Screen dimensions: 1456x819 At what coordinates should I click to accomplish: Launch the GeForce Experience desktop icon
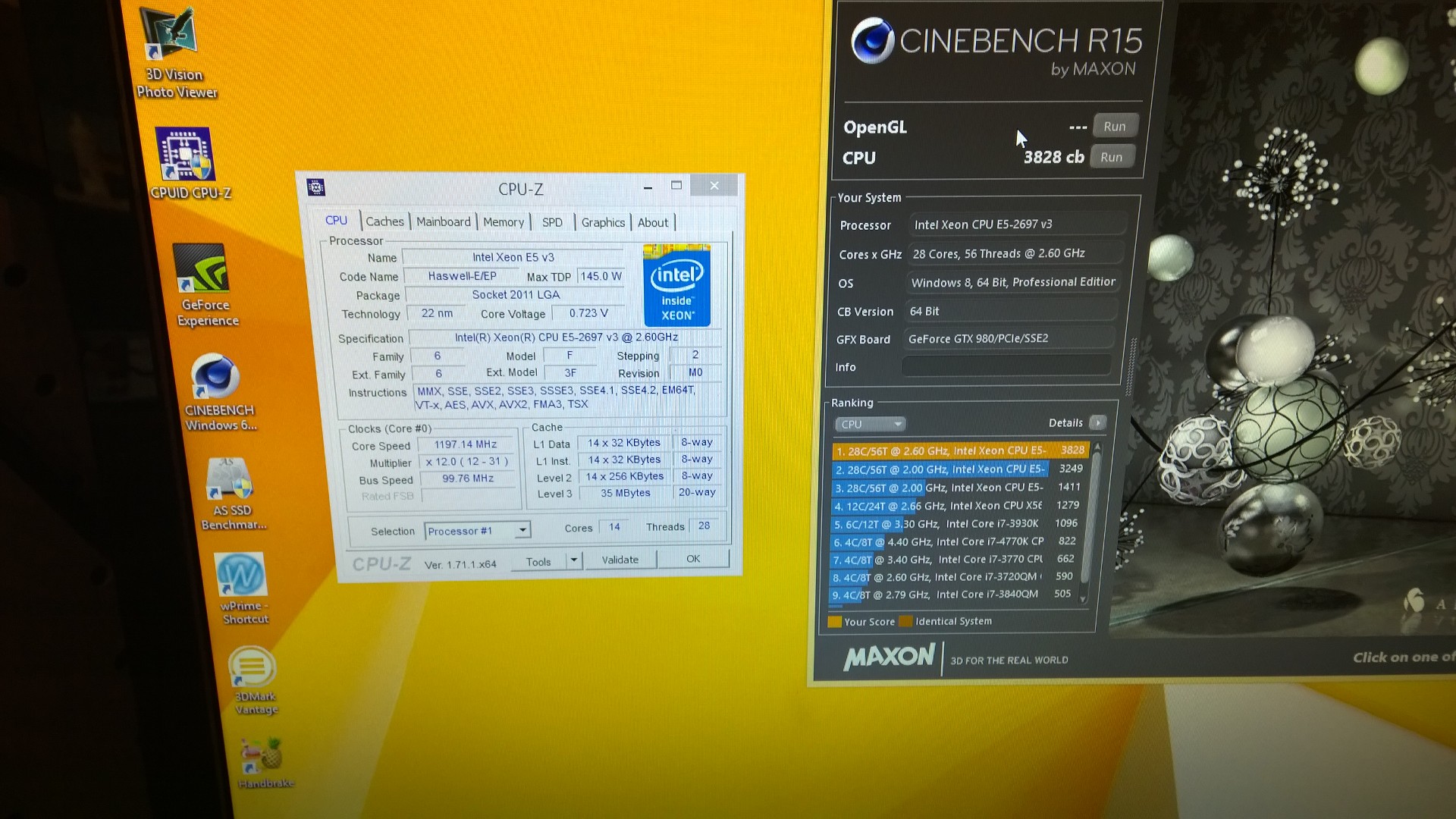(x=205, y=285)
